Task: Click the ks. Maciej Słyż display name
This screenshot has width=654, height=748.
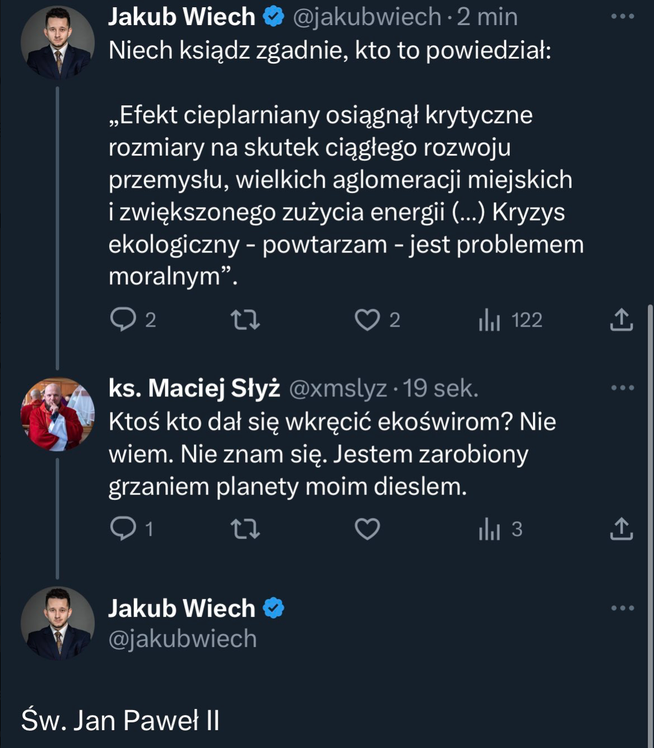Action: [194, 388]
